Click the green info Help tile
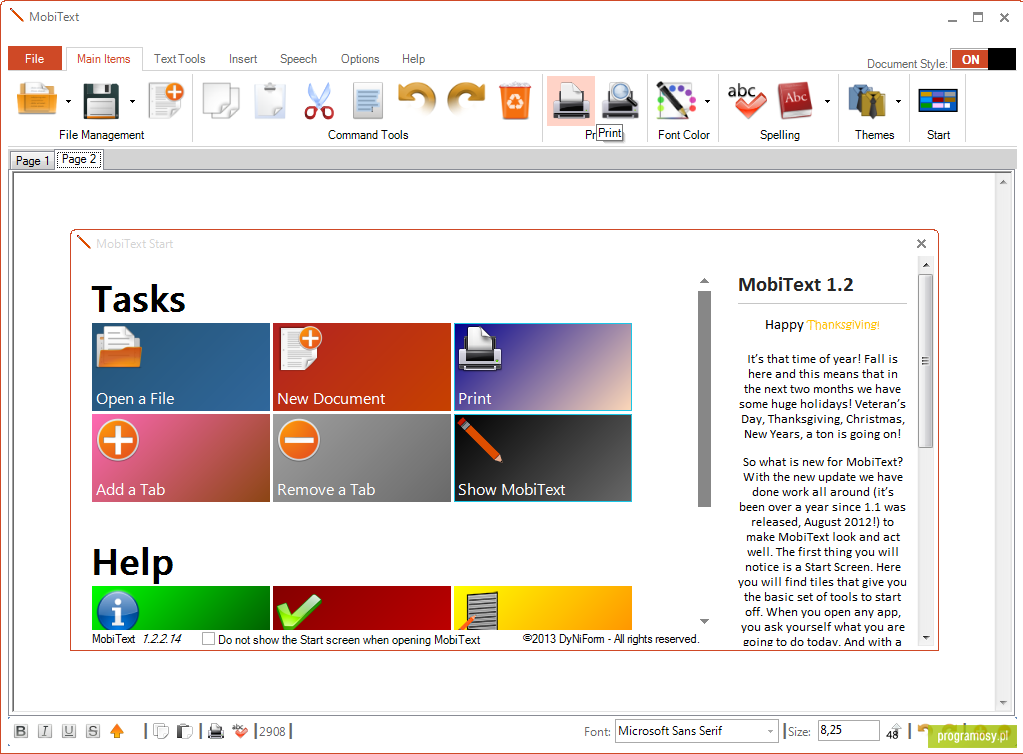This screenshot has height=754, width=1023. (x=181, y=607)
